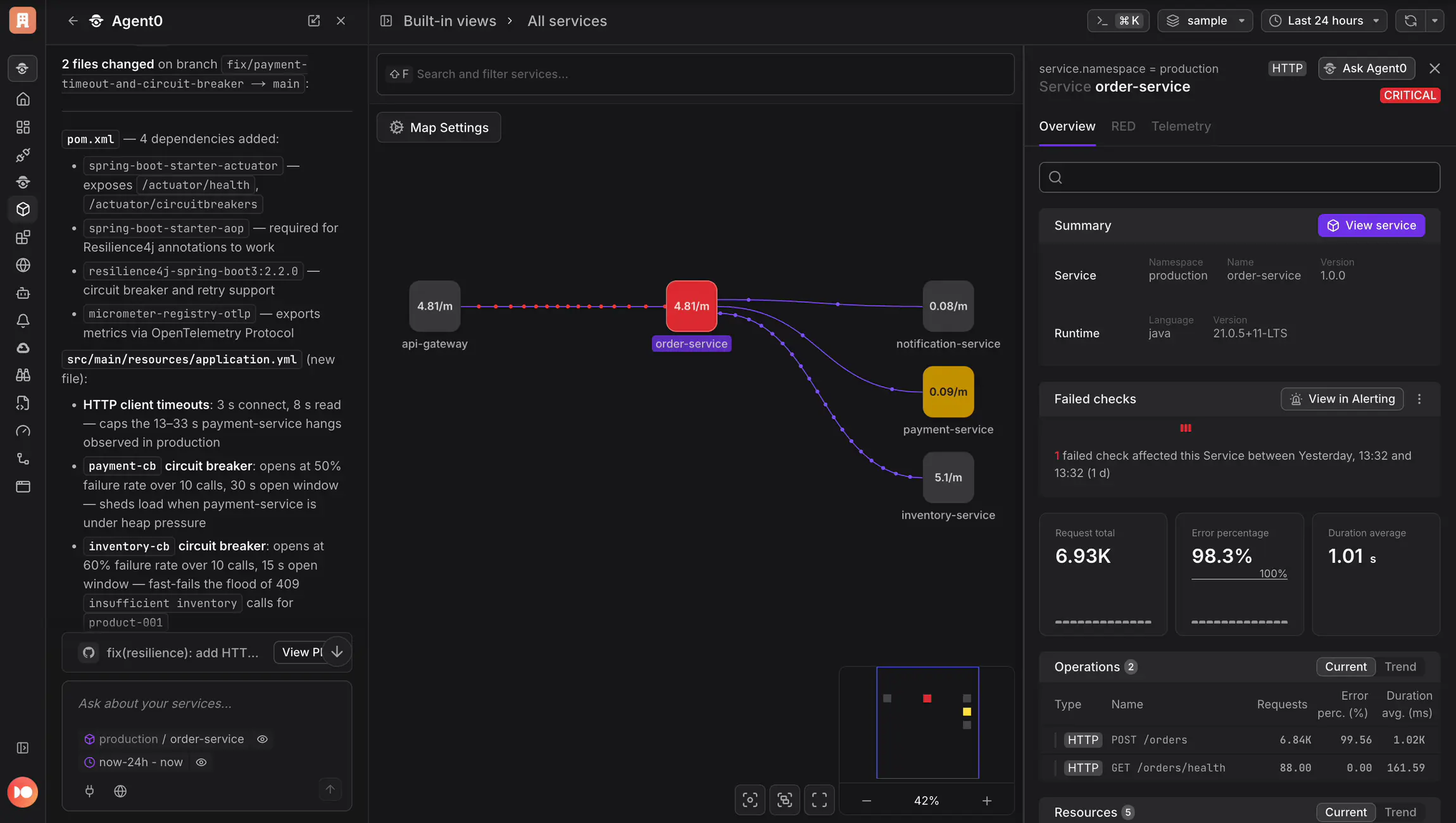The image size is (1456, 823).
Task: Click the 42% zoom level control
Action: (x=926, y=801)
